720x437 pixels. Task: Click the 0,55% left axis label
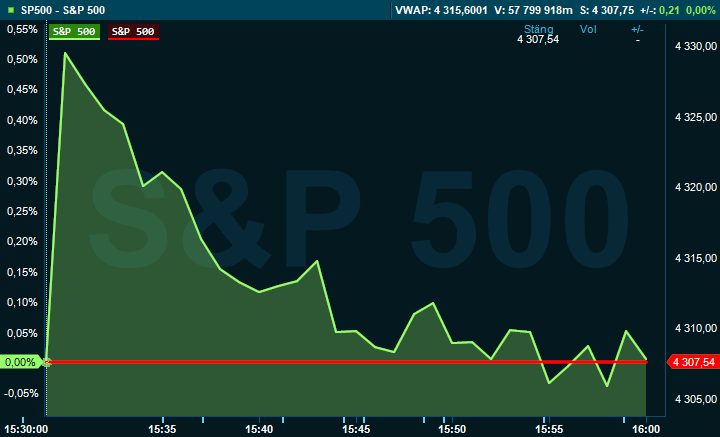[x=22, y=29]
